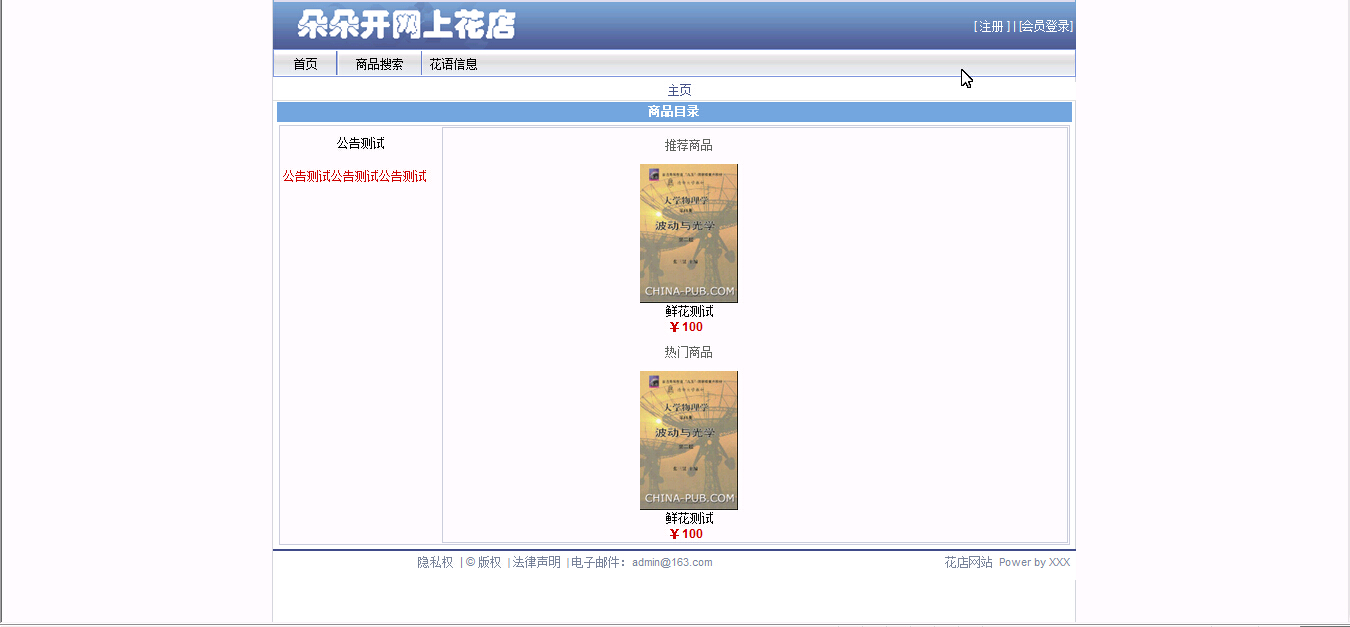Click ￥100 price under 热门商品
This screenshot has height=627, width=1350.
point(686,534)
